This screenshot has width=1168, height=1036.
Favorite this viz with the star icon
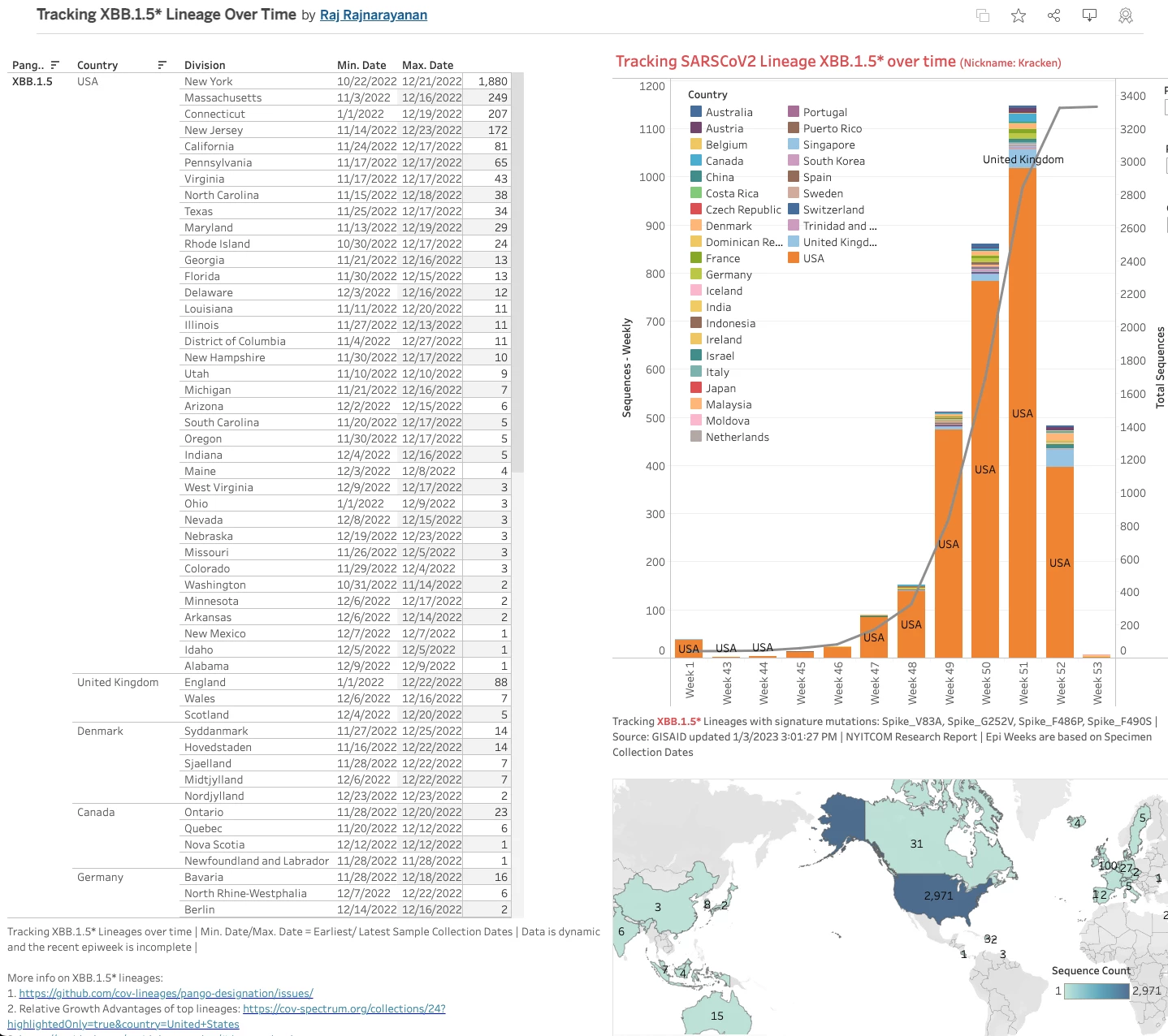coord(1019,15)
